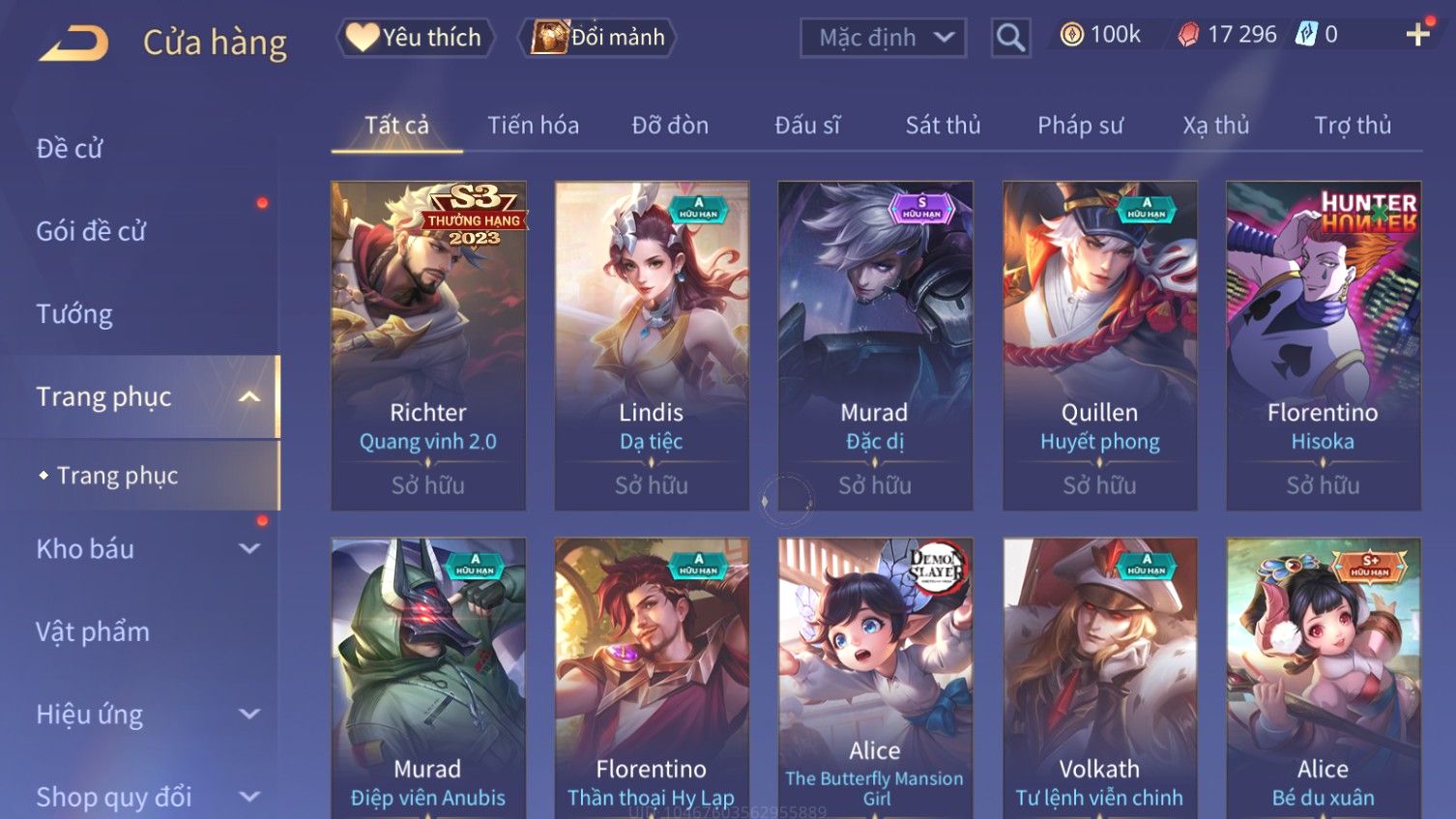Click the red gem 17 296 icon
1456x819 pixels.
point(1188,35)
